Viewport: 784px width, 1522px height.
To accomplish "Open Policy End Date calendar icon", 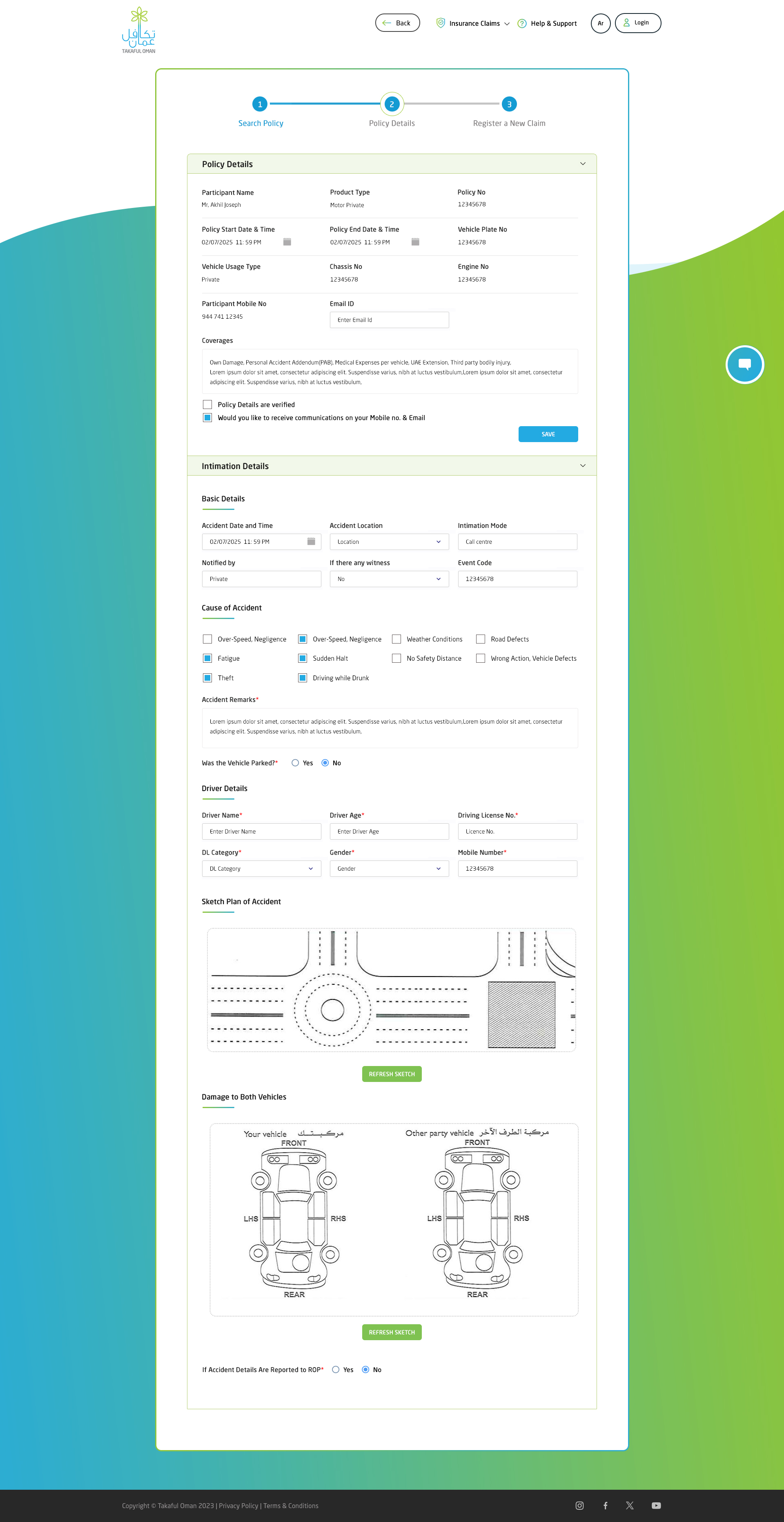I will 415,241.
